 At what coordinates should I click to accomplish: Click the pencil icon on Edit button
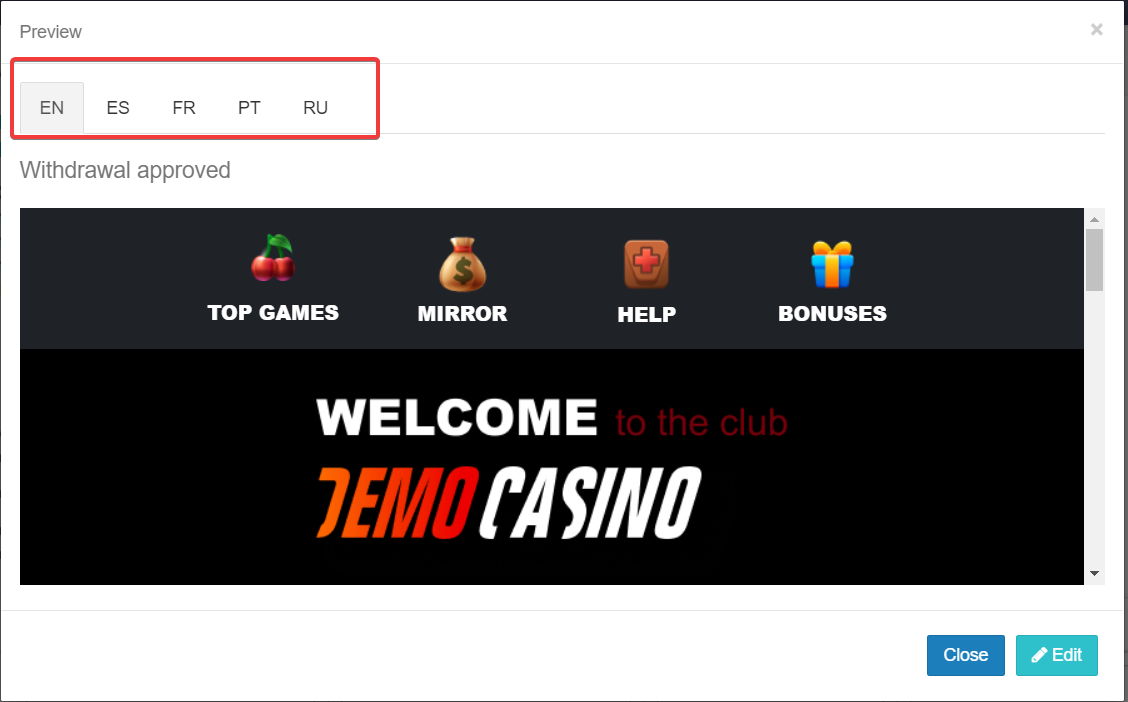pos(1040,655)
